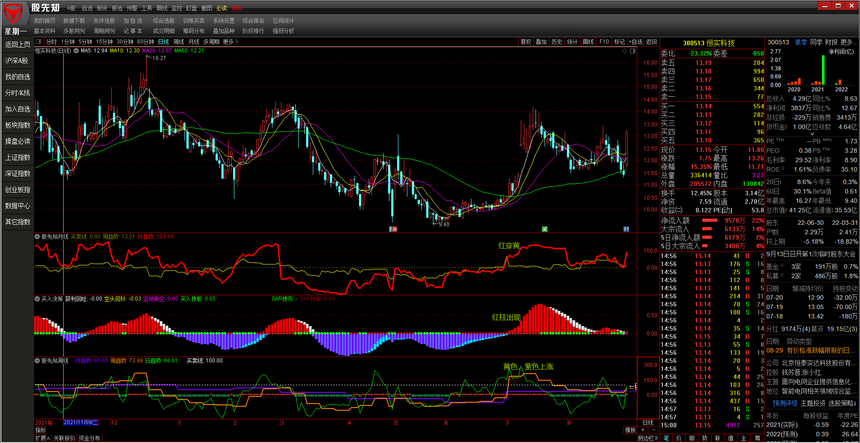This screenshot has width=860, height=443.
Task: Open the 更多 financial chart options
Action: click(847, 42)
